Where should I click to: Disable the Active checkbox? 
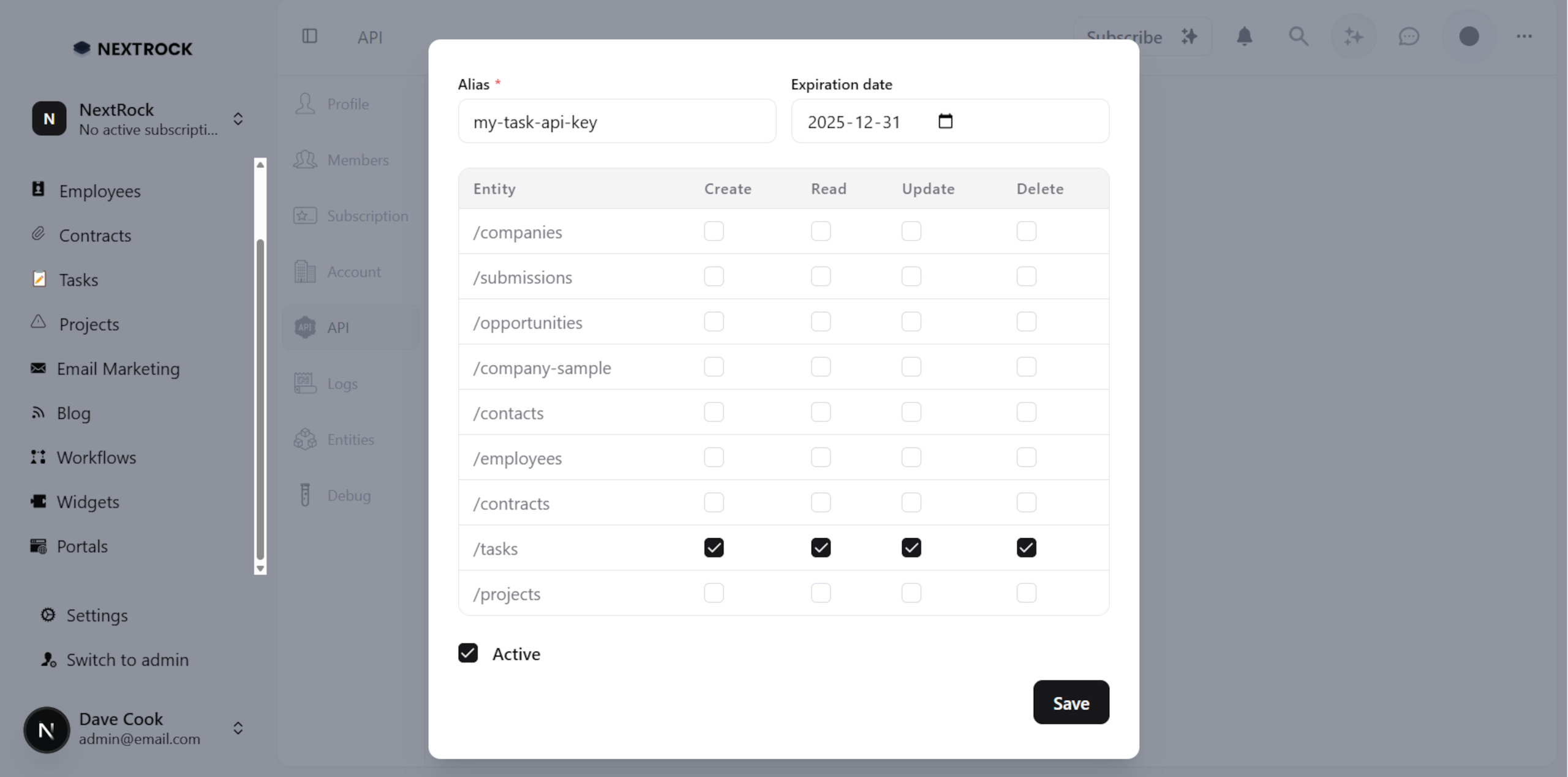[x=468, y=653]
